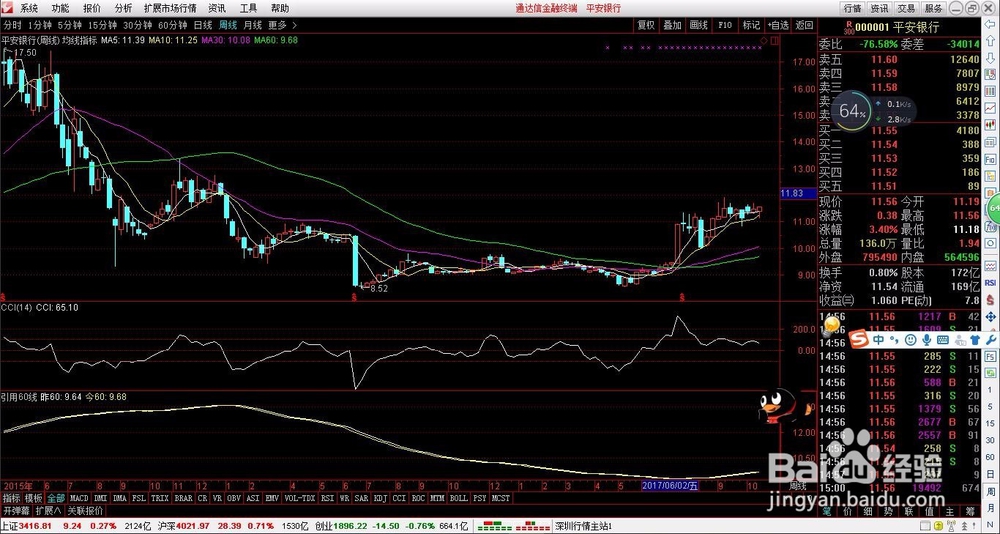Select the 笔 tab under trade list

(x=826, y=510)
